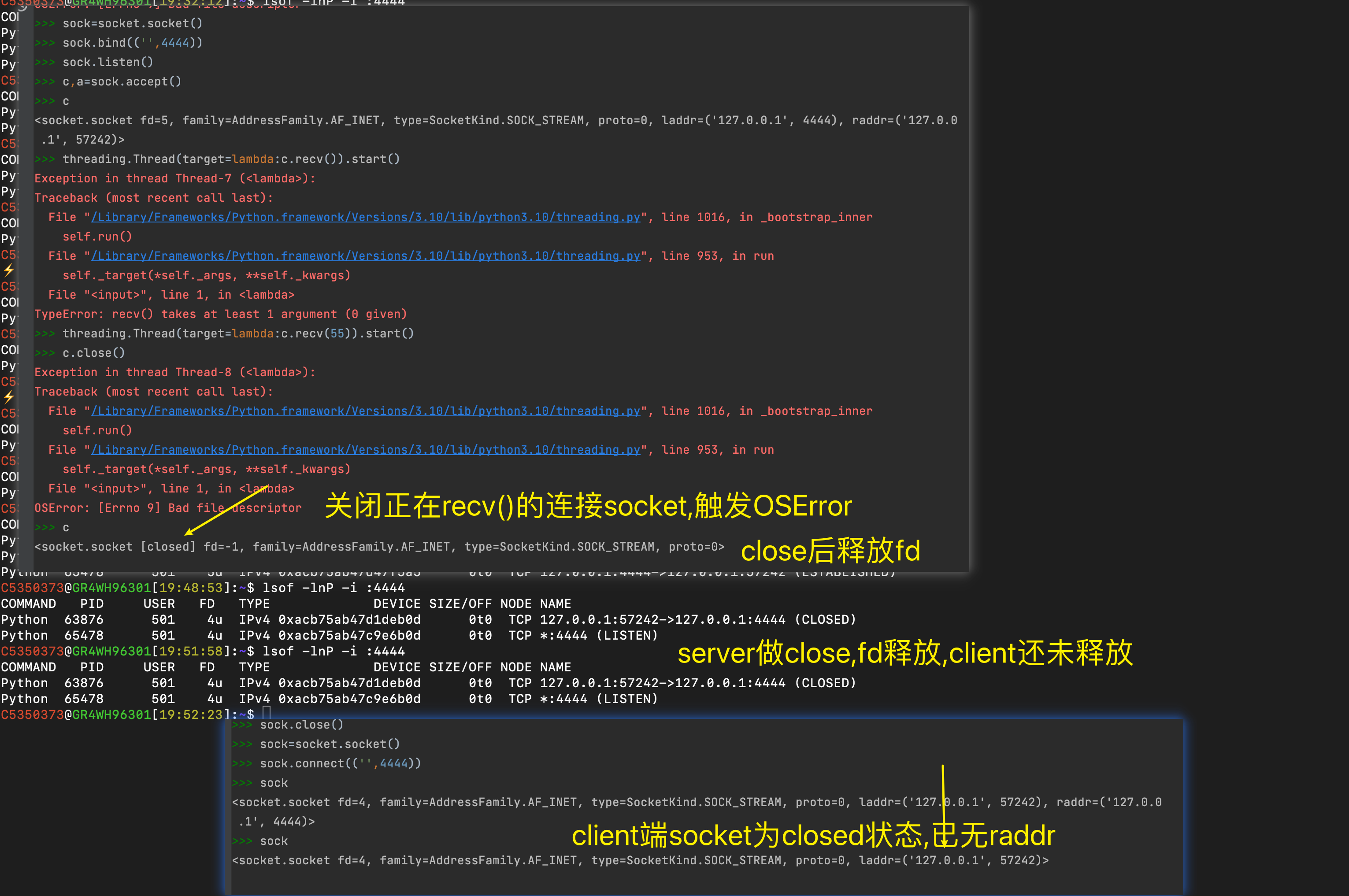Viewport: 1349px width, 896px height.
Task: Click 'lsof -lnP -i :4444' command at 19:51:58
Action: pyautogui.click(x=333, y=652)
